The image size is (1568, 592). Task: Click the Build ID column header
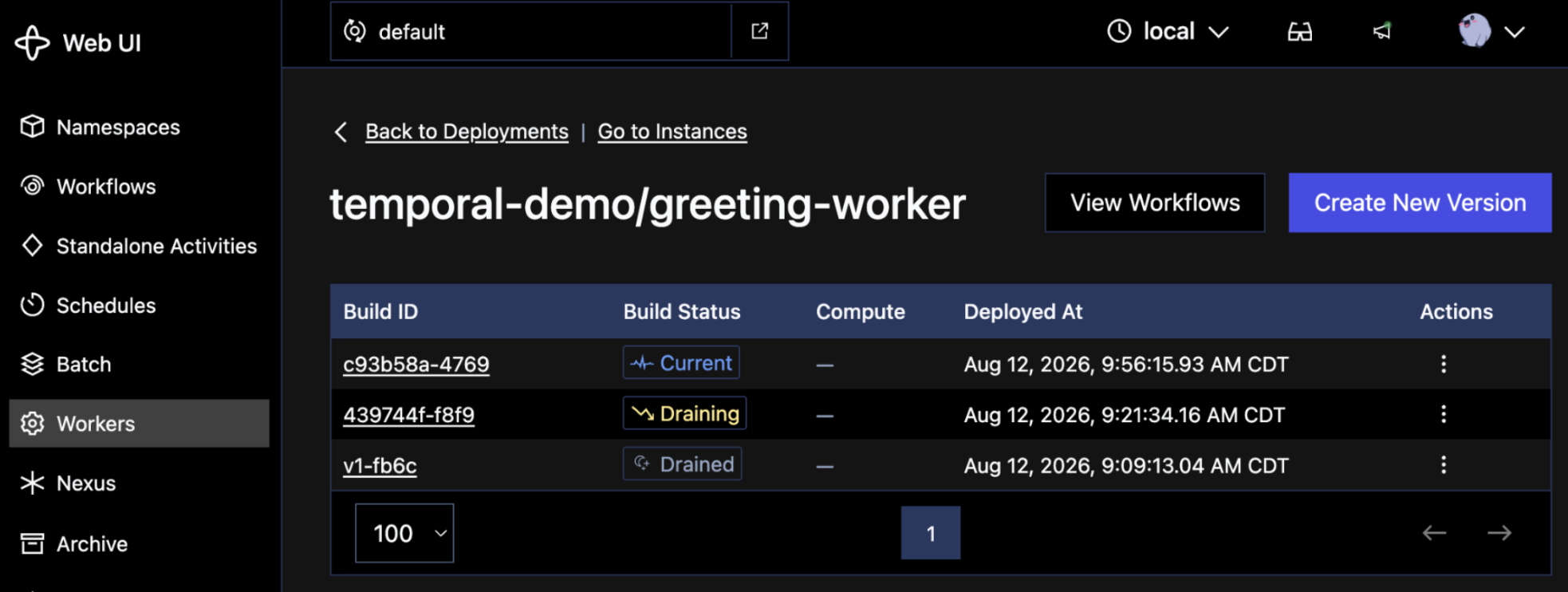[x=380, y=312]
